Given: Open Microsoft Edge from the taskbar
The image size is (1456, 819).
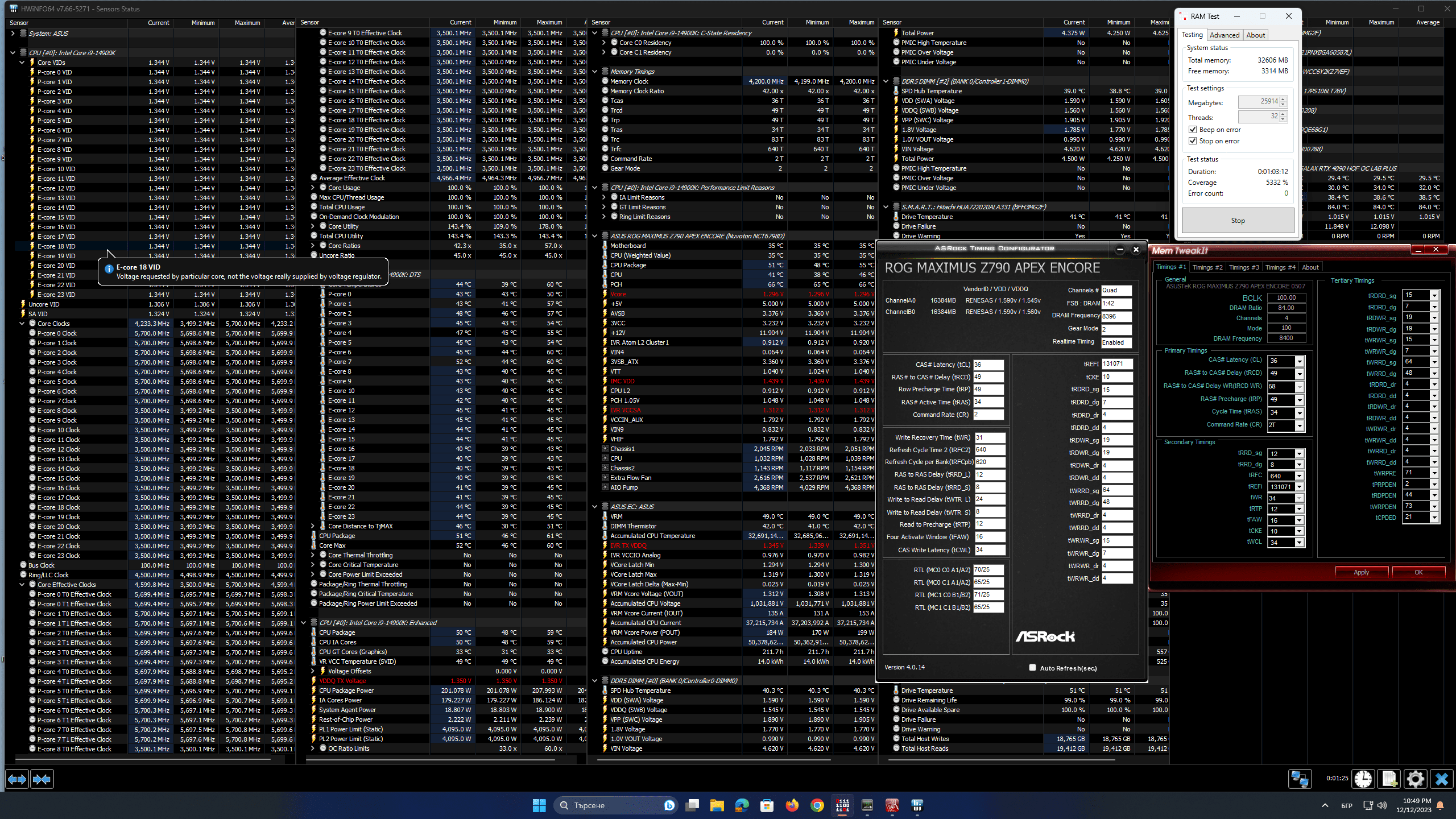Looking at the screenshot, I should pyautogui.click(x=742, y=805).
